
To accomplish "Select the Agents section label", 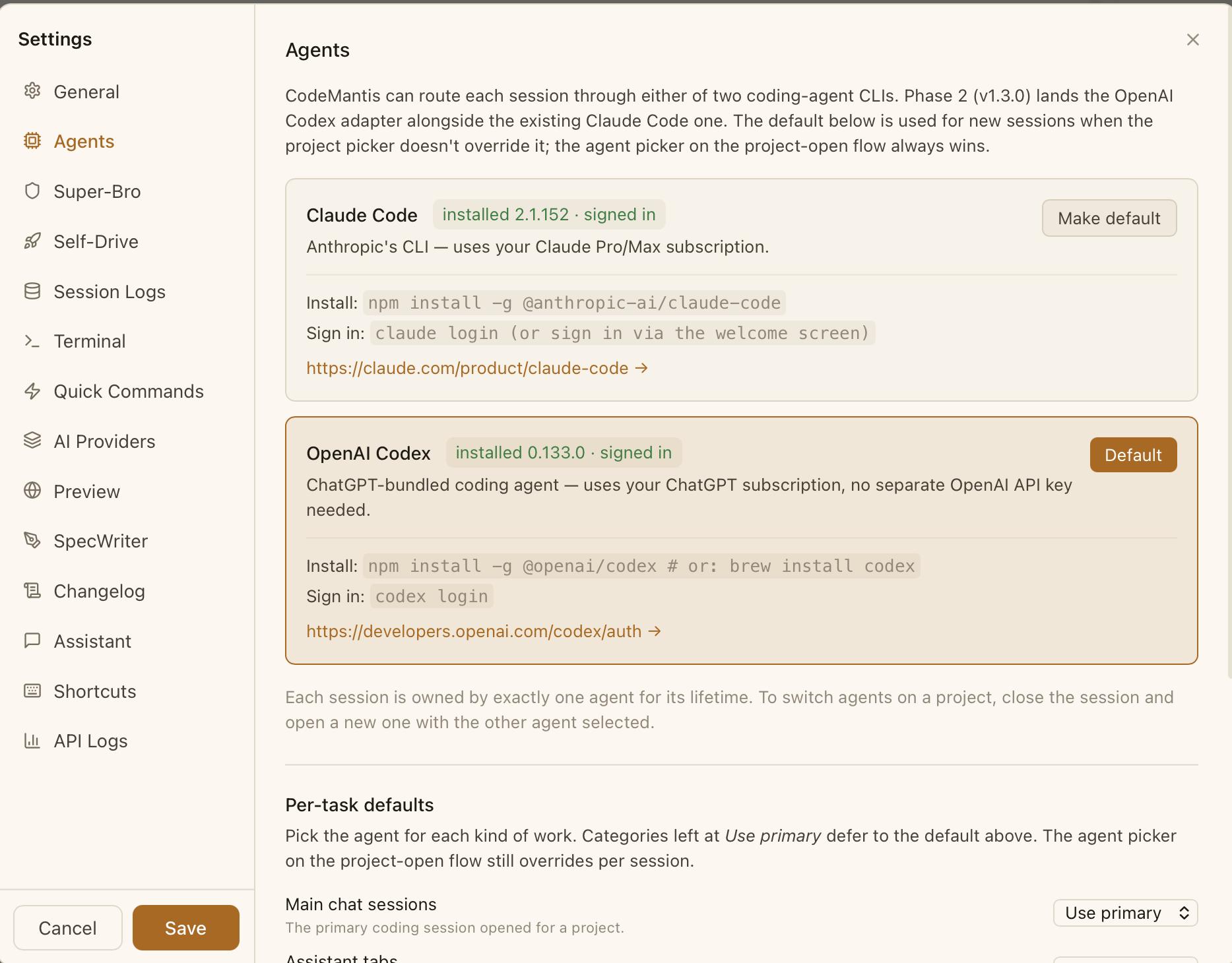I will pyautogui.click(x=84, y=141).
